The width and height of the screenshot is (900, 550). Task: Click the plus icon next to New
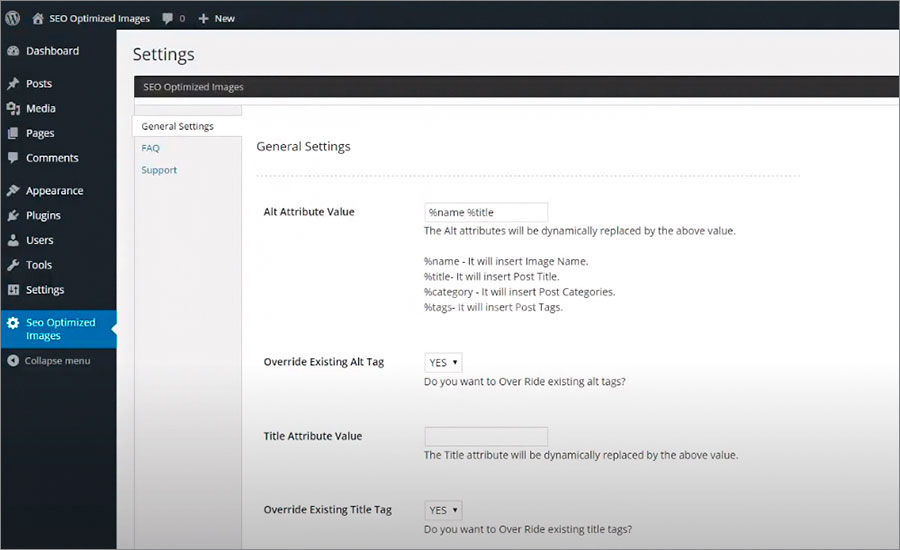203,18
